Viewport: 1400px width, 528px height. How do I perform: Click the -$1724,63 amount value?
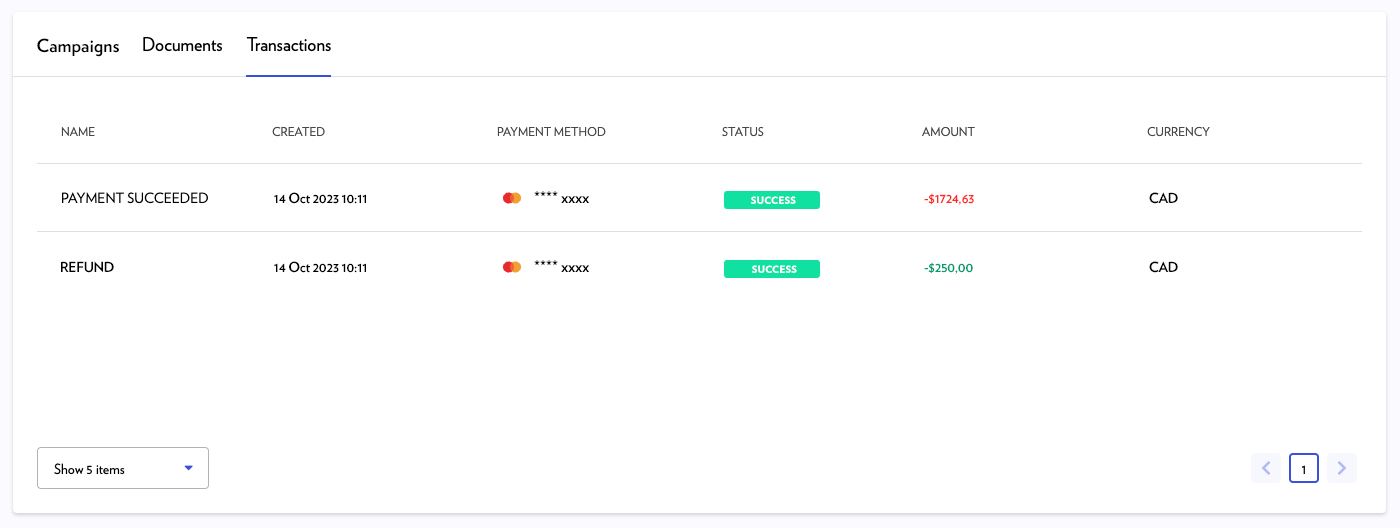(x=948, y=199)
